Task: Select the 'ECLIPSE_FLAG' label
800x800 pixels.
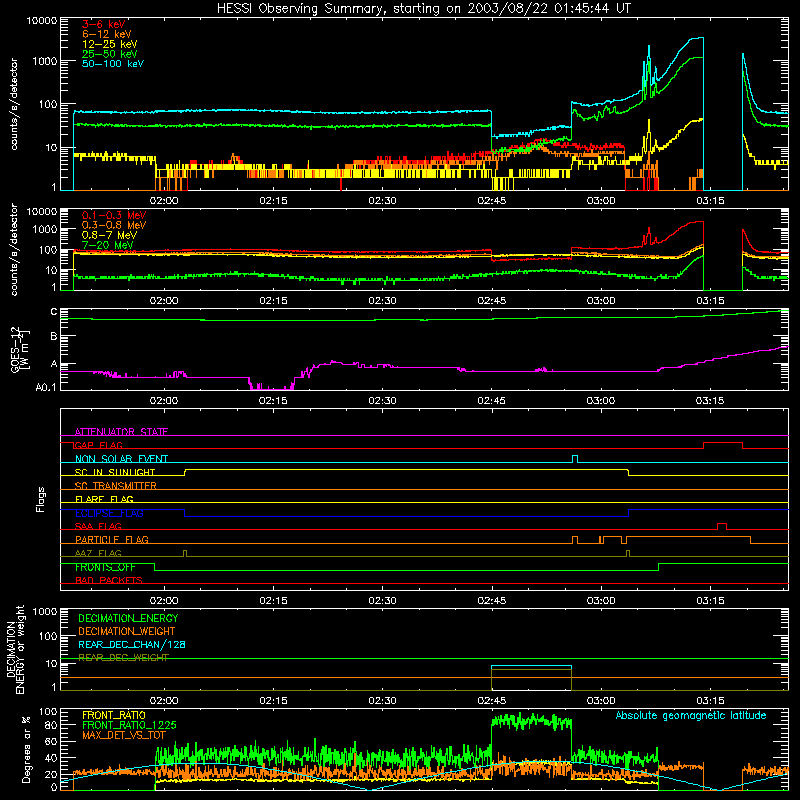Action: [x=109, y=513]
